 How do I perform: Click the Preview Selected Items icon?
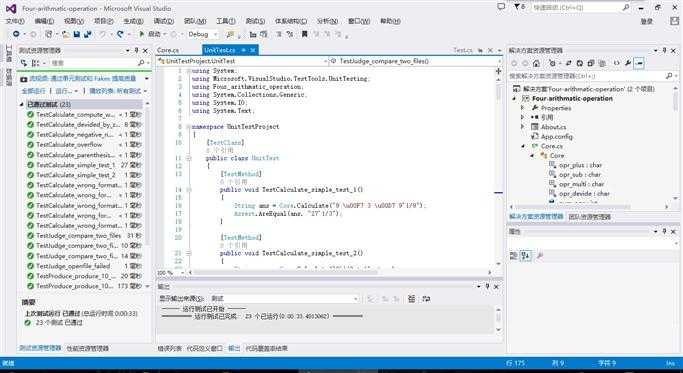pyautogui.click(x=639, y=63)
